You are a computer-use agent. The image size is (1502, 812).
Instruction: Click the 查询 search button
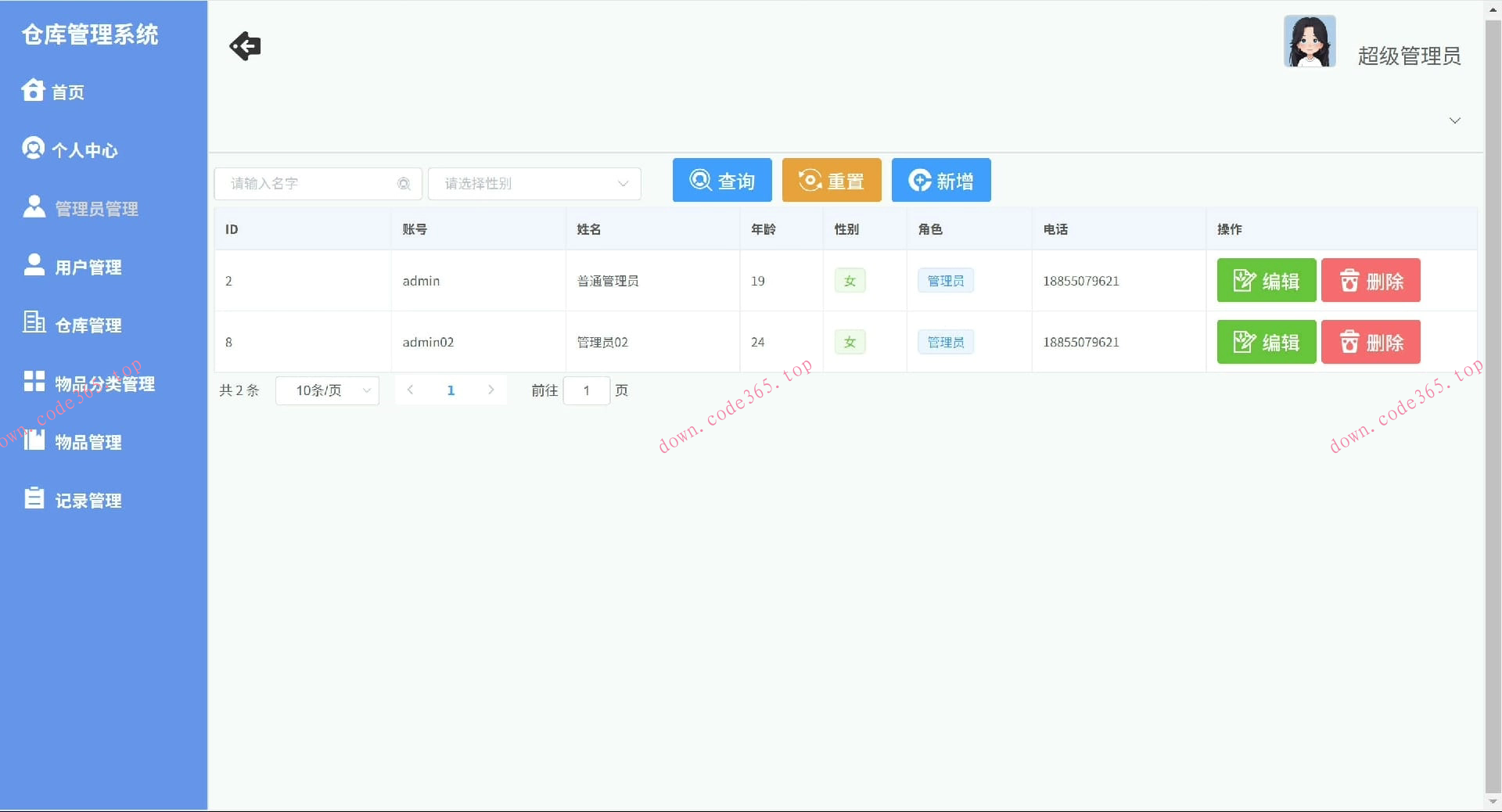[x=721, y=180]
